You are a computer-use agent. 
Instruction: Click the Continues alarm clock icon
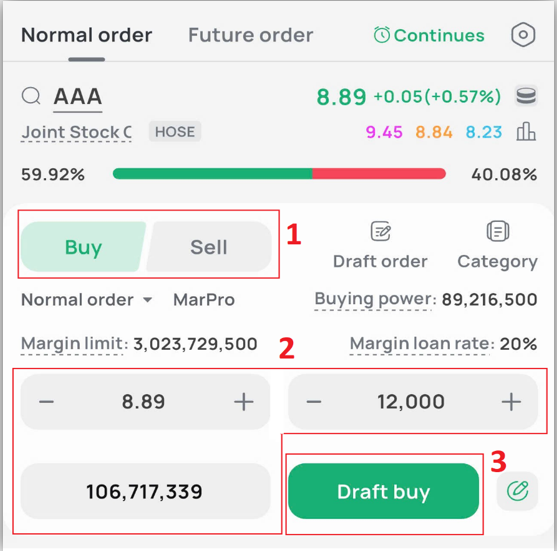[x=382, y=35]
